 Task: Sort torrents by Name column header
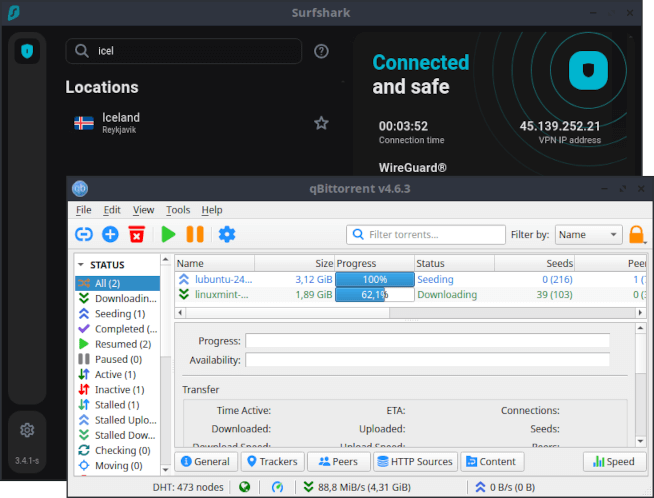click(x=214, y=263)
